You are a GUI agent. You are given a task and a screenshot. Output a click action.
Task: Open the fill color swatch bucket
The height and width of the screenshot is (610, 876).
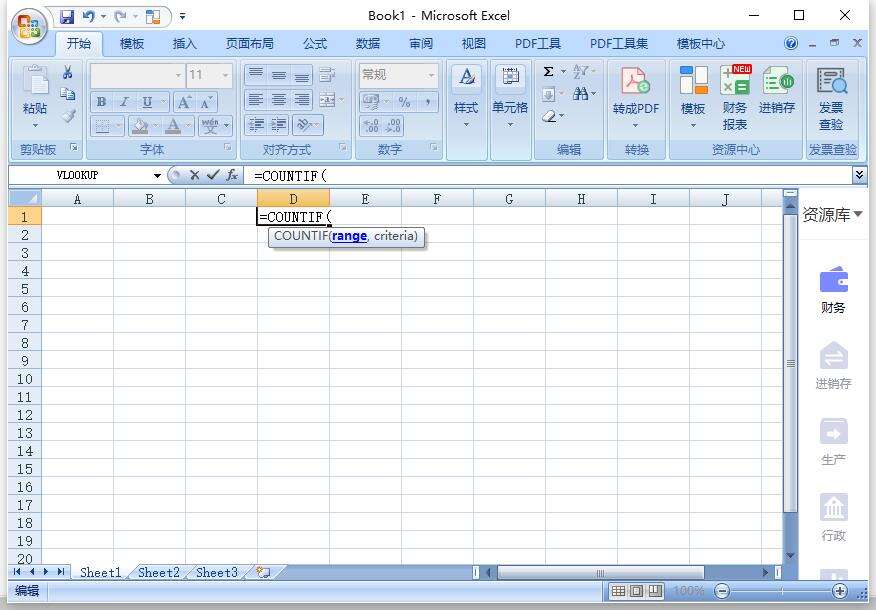click(x=140, y=126)
